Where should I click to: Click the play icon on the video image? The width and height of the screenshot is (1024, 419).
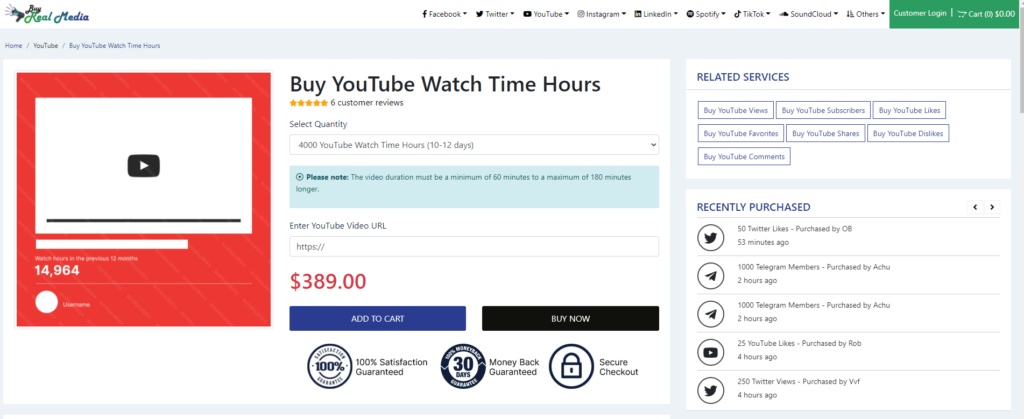click(x=144, y=166)
